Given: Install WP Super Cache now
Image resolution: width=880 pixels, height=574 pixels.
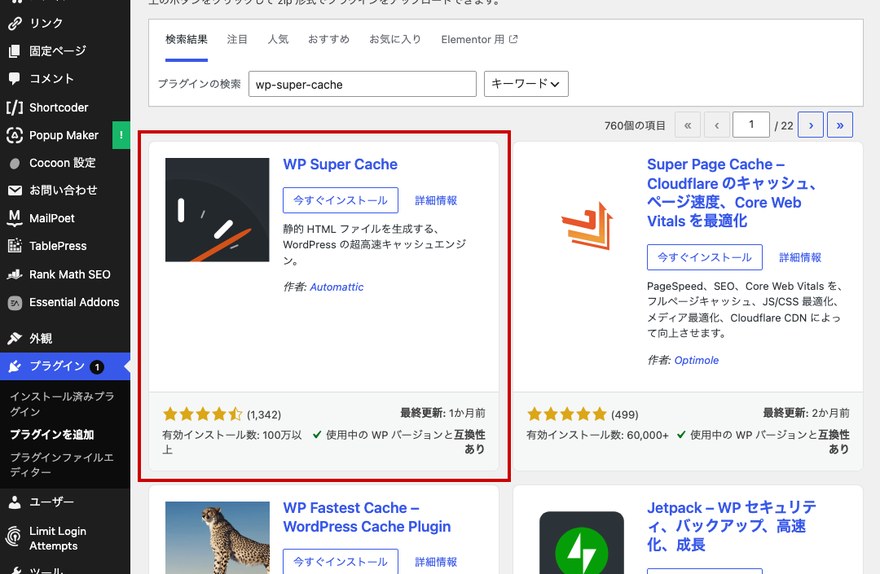Looking at the screenshot, I should [x=341, y=200].
